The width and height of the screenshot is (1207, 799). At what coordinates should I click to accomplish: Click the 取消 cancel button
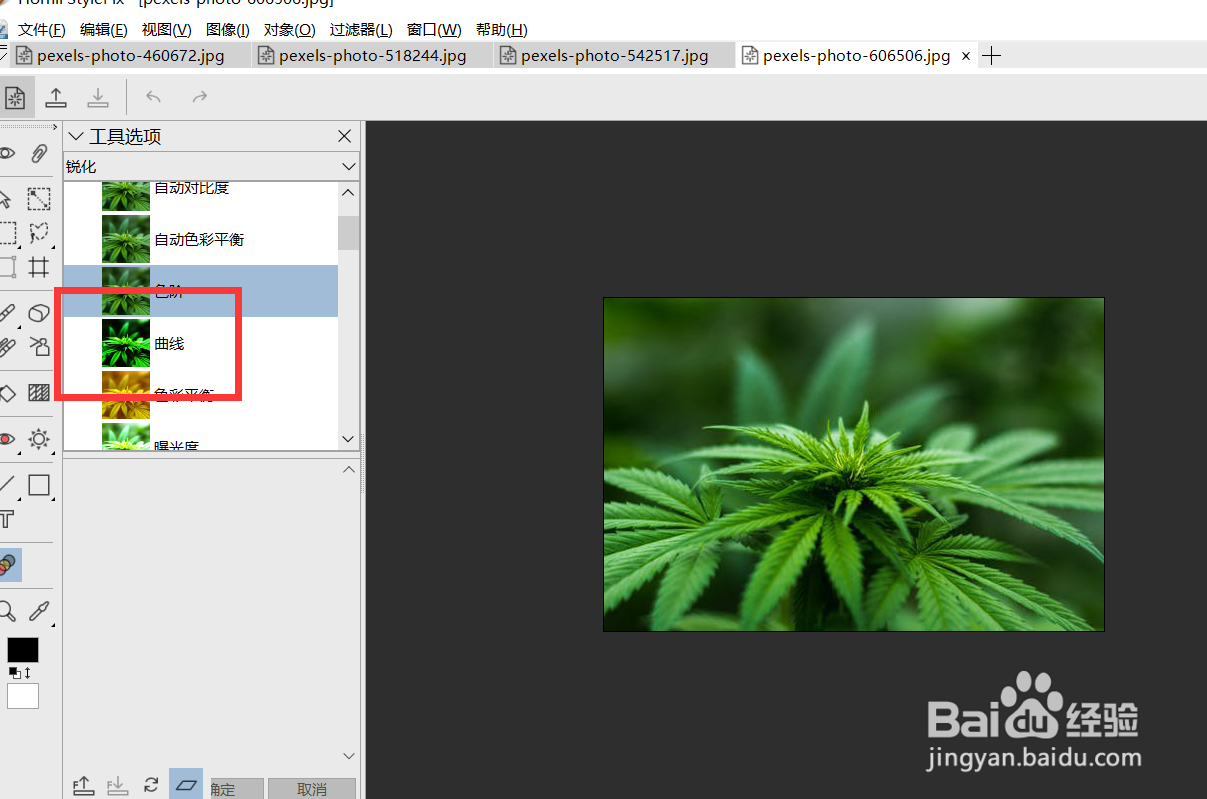[x=312, y=789]
